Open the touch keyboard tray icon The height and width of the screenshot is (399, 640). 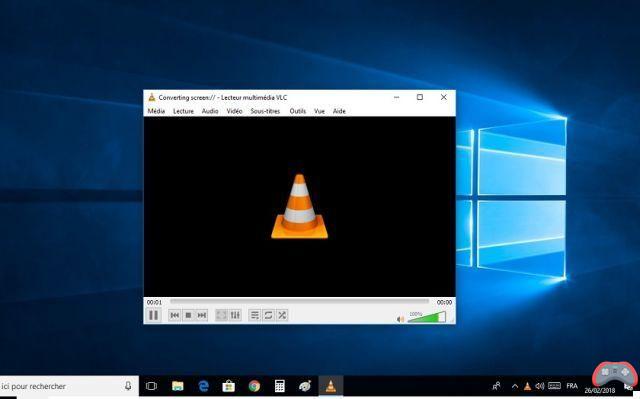[x=554, y=386]
